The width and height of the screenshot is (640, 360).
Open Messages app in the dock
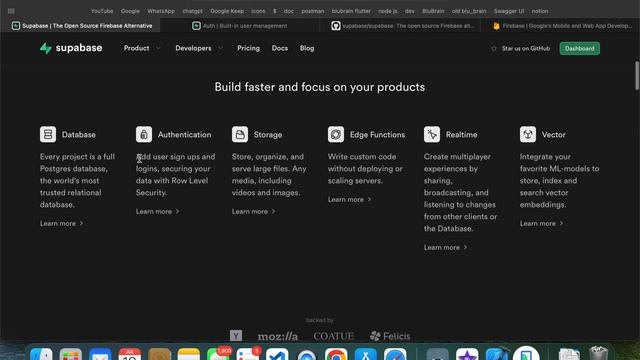coord(218,354)
